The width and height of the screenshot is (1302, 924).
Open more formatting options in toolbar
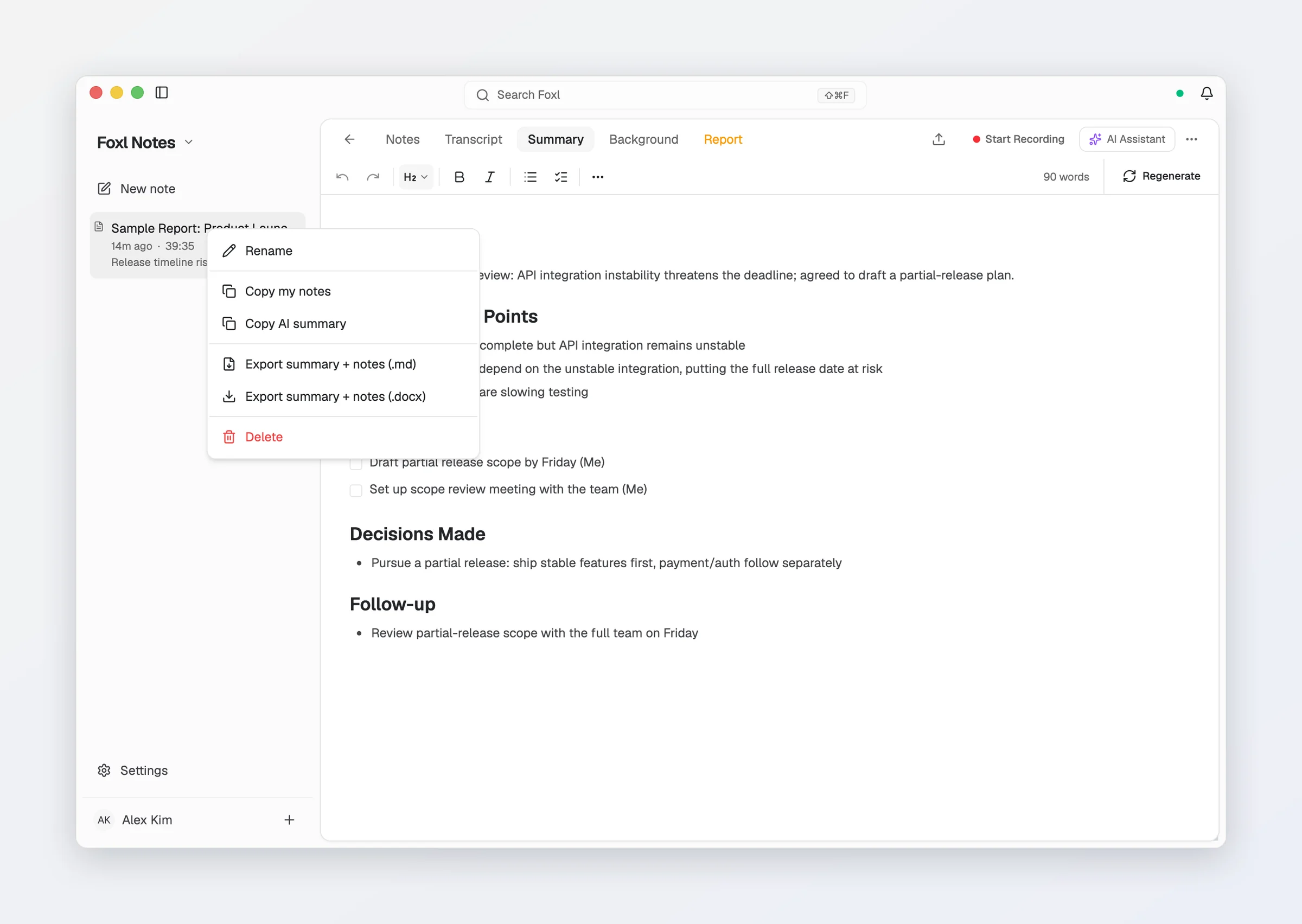click(597, 177)
